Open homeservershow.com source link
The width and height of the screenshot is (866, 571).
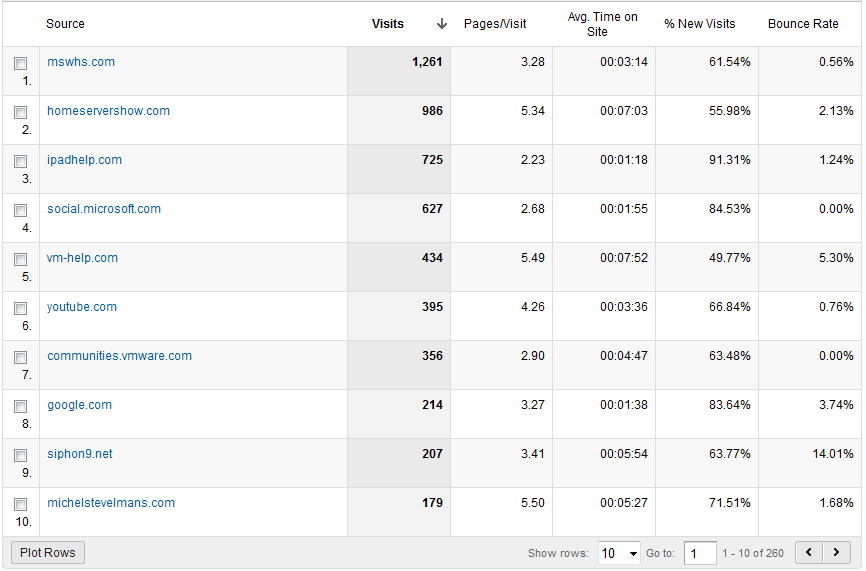pyautogui.click(x=108, y=111)
